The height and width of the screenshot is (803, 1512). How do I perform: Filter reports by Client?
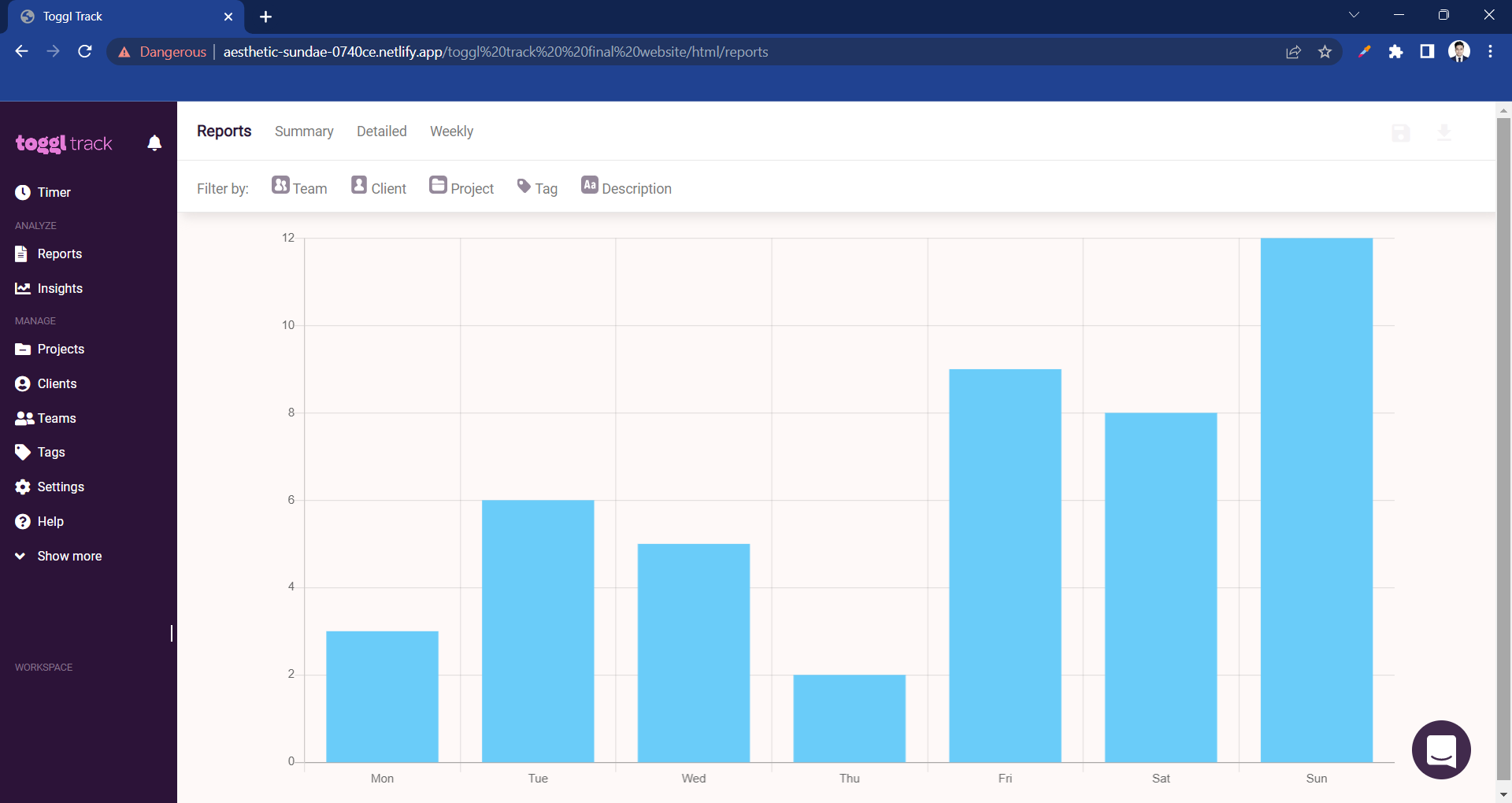[x=379, y=187]
